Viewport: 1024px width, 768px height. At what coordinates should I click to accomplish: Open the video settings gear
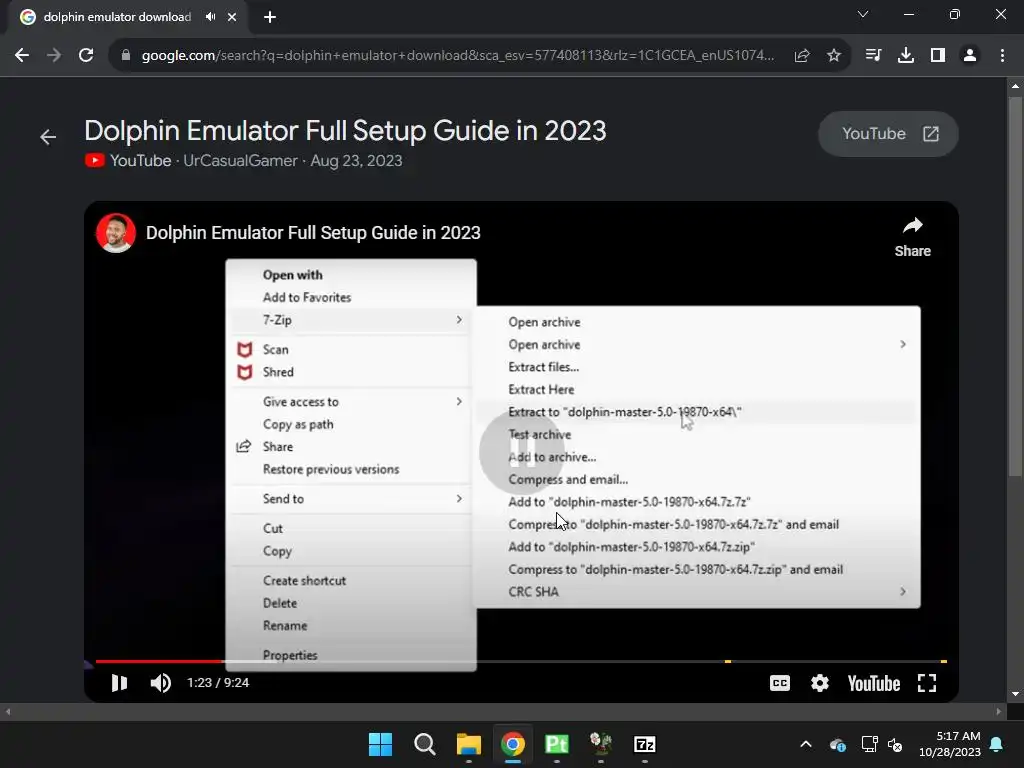point(820,683)
